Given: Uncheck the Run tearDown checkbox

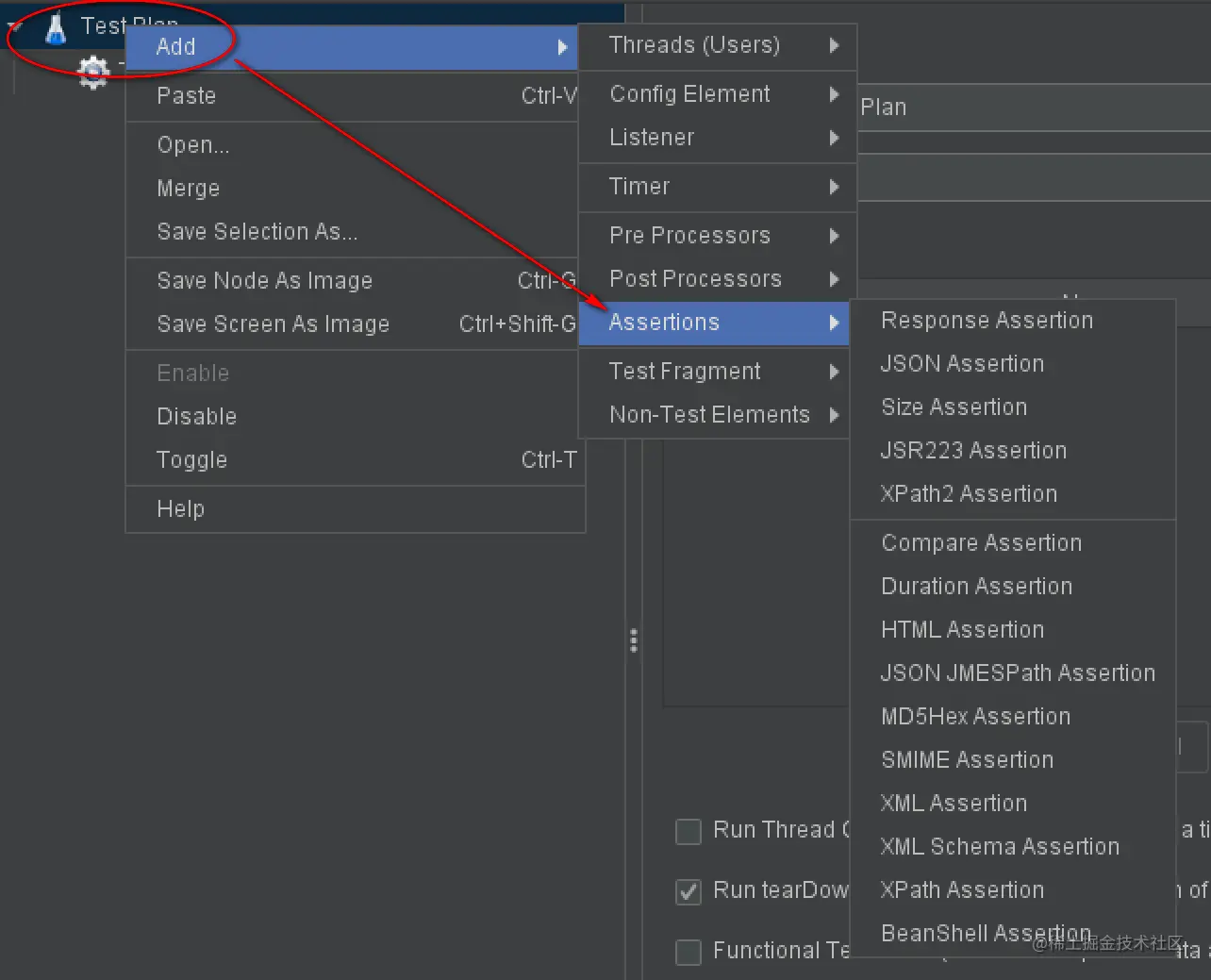Looking at the screenshot, I should tap(688, 891).
